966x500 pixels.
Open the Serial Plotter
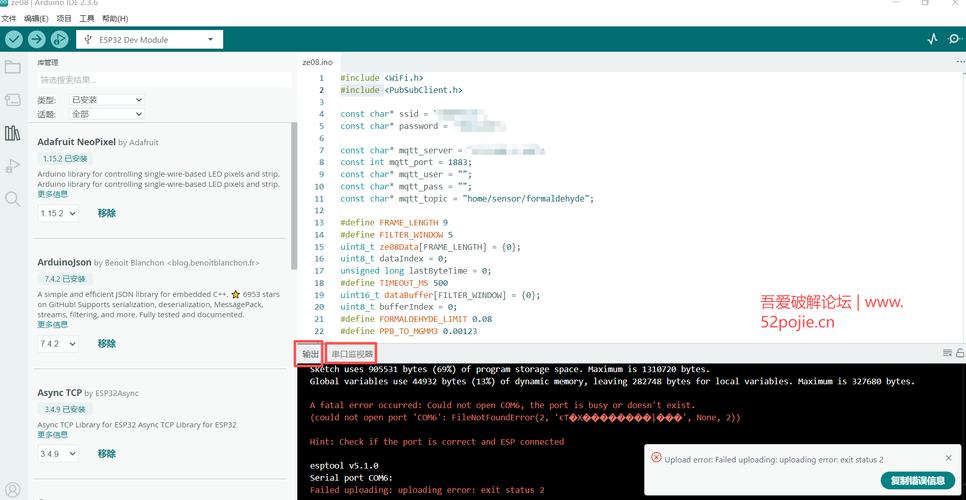(x=933, y=39)
